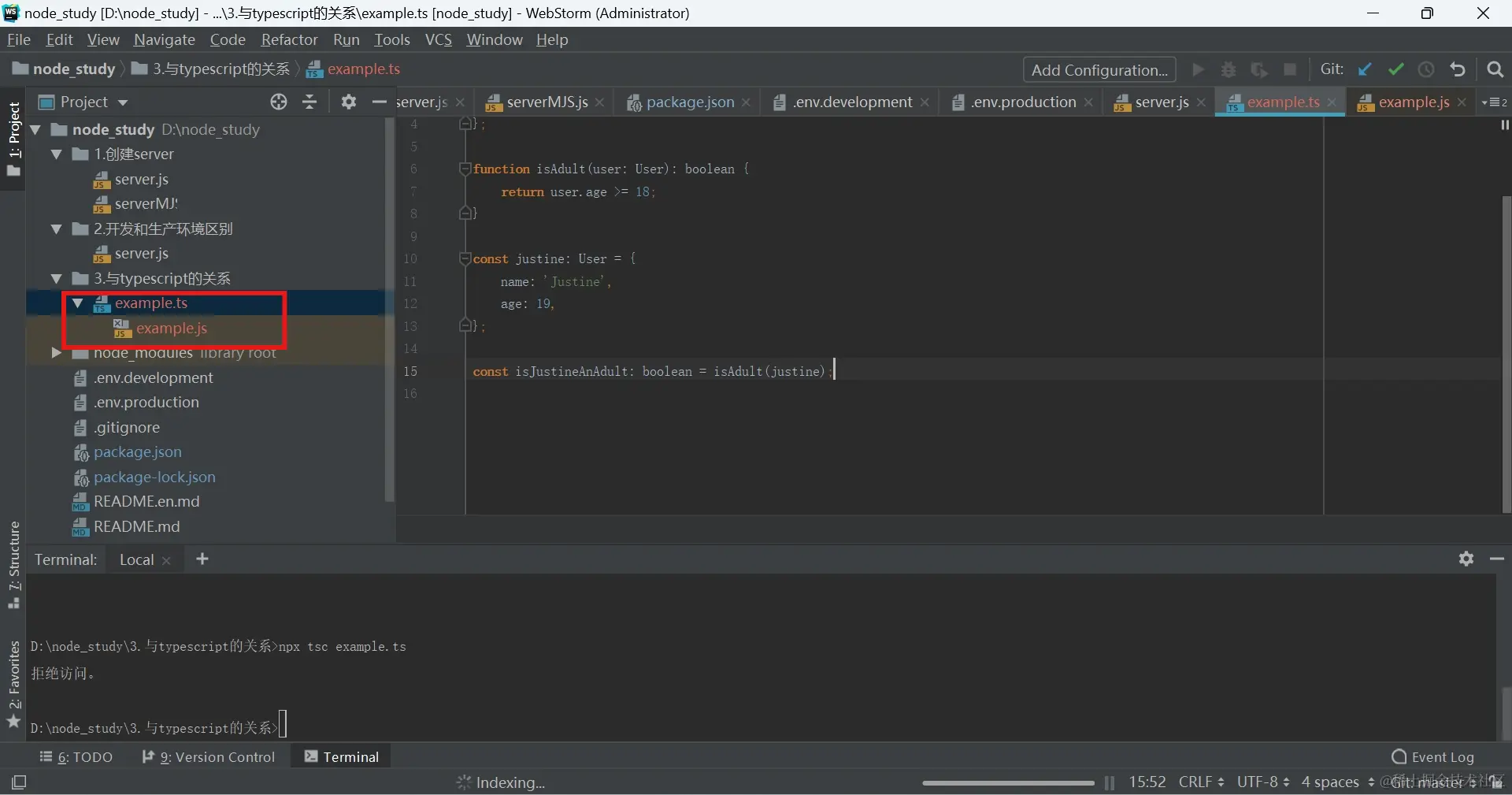
Task: Toggle tool window buttons icon
Action: [x=19, y=782]
